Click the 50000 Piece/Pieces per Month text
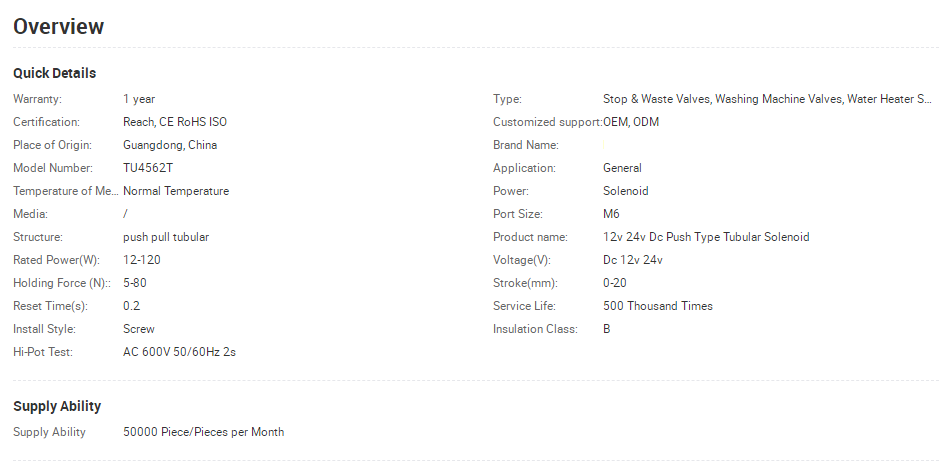Viewport: 952px width, 465px height. tap(203, 432)
